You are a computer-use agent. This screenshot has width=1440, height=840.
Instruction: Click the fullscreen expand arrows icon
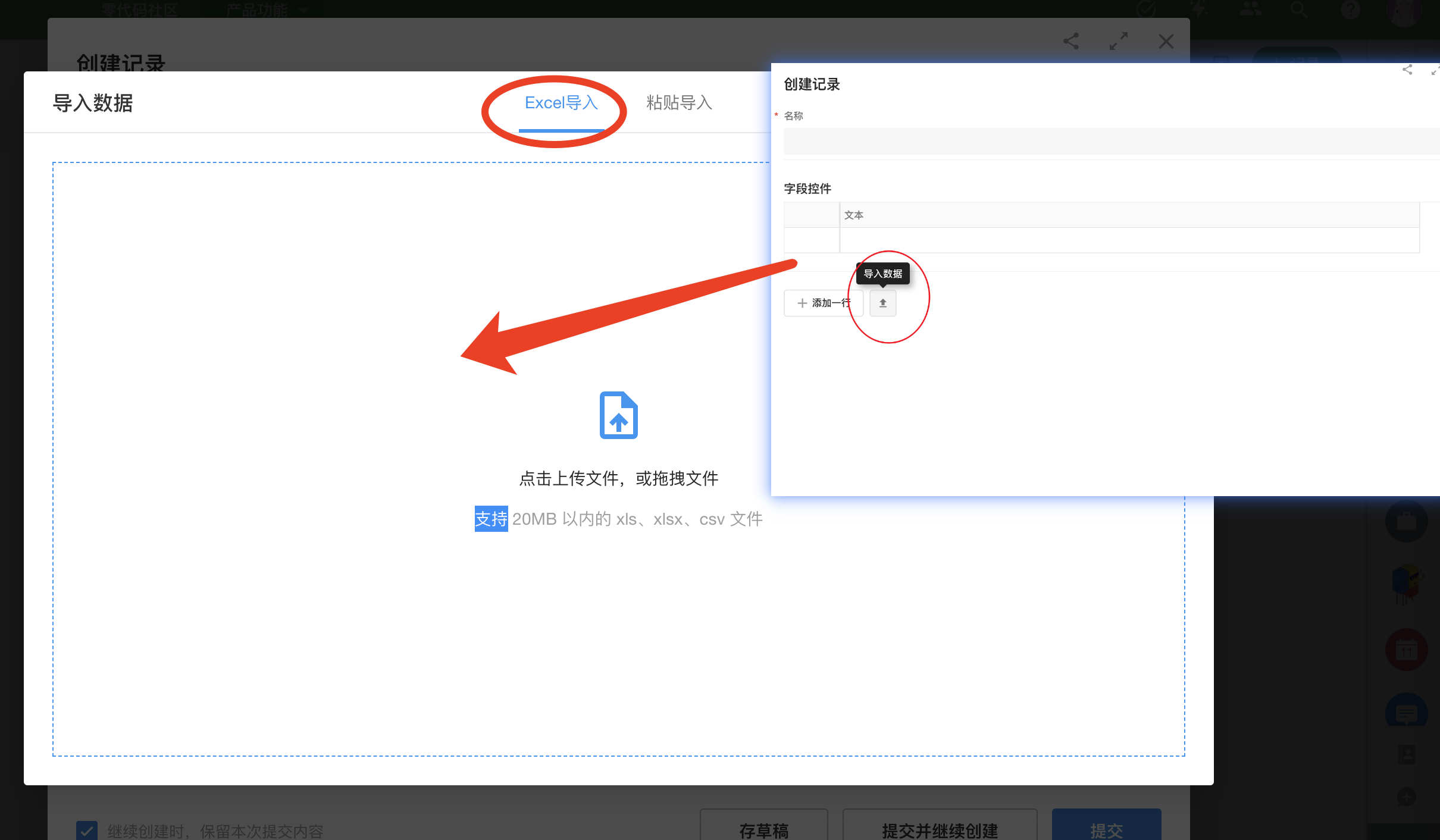1119,41
